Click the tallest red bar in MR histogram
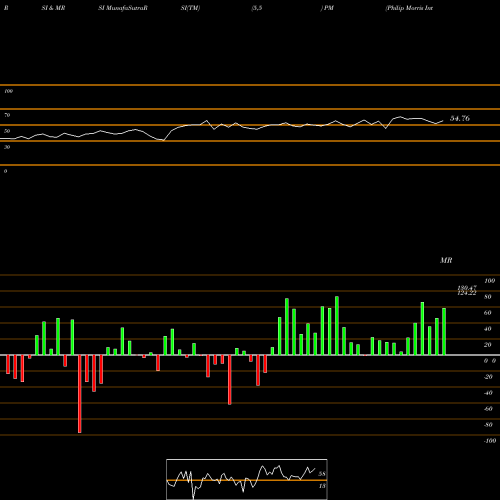 80,394
